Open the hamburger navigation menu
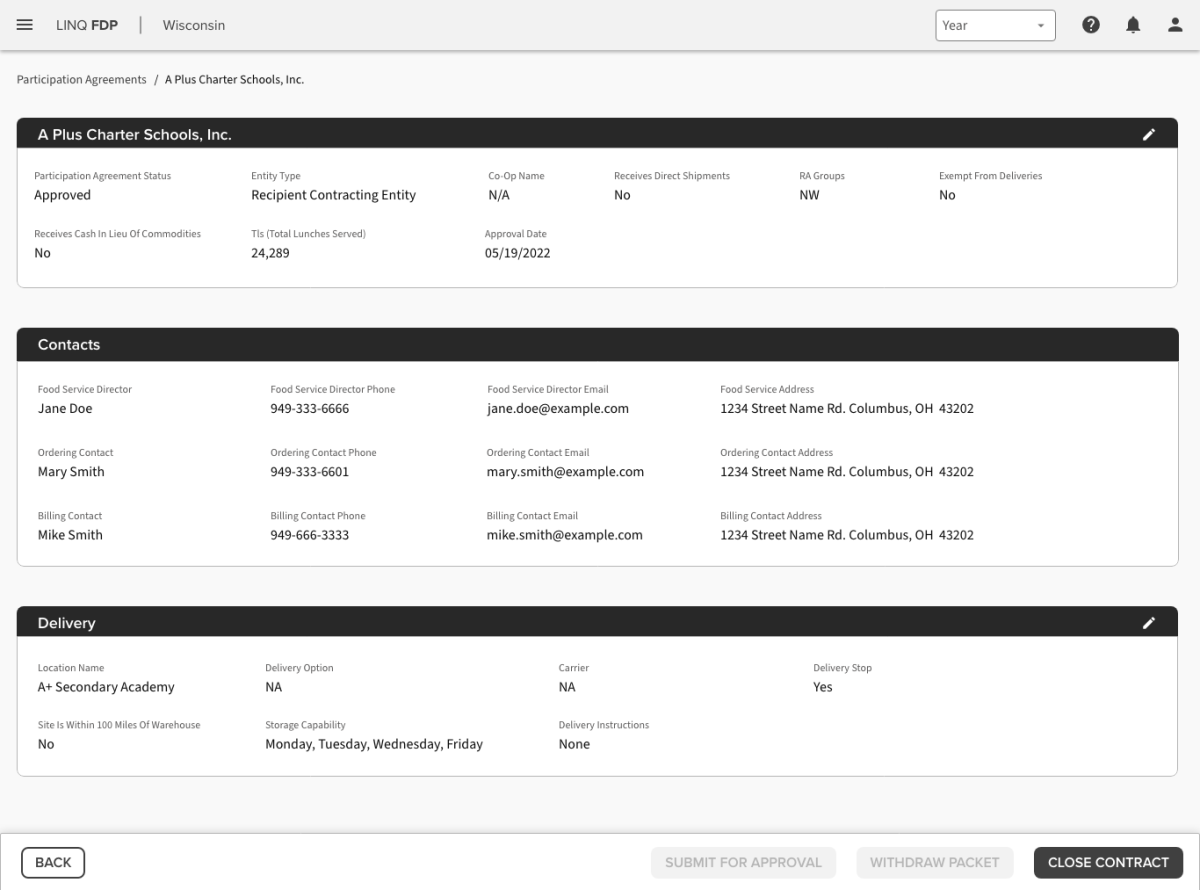This screenshot has height=890, width=1200. 25,25
